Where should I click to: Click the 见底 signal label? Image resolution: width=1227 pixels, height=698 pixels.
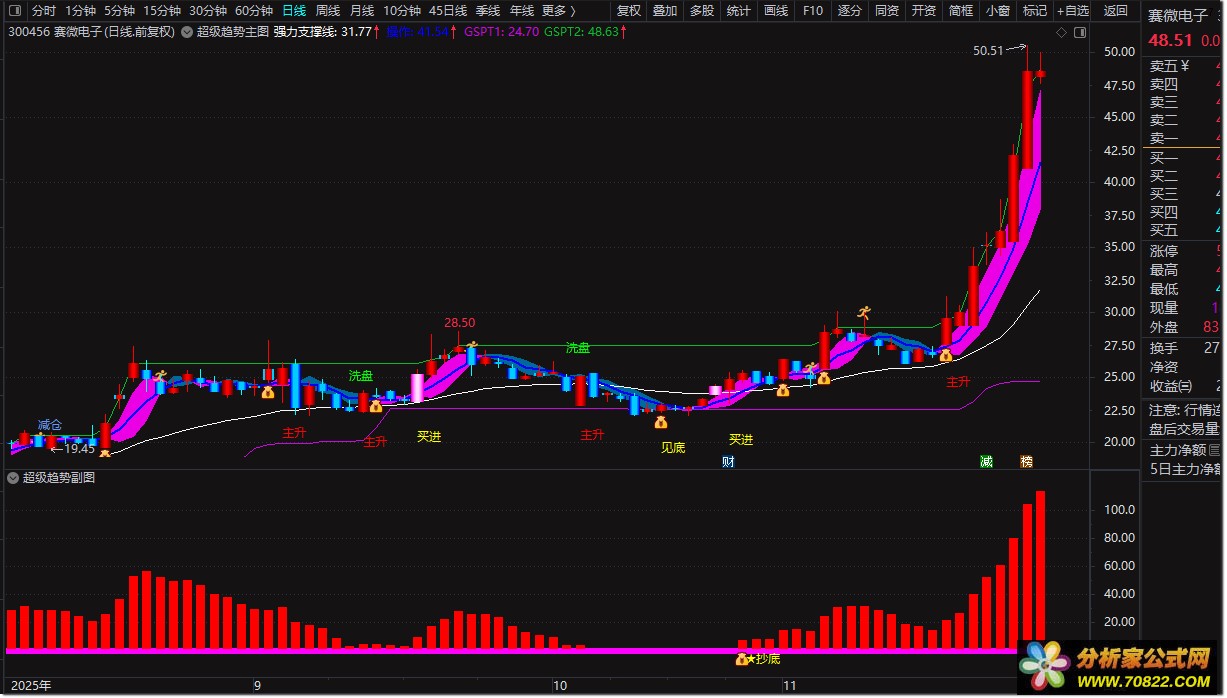pyautogui.click(x=673, y=447)
